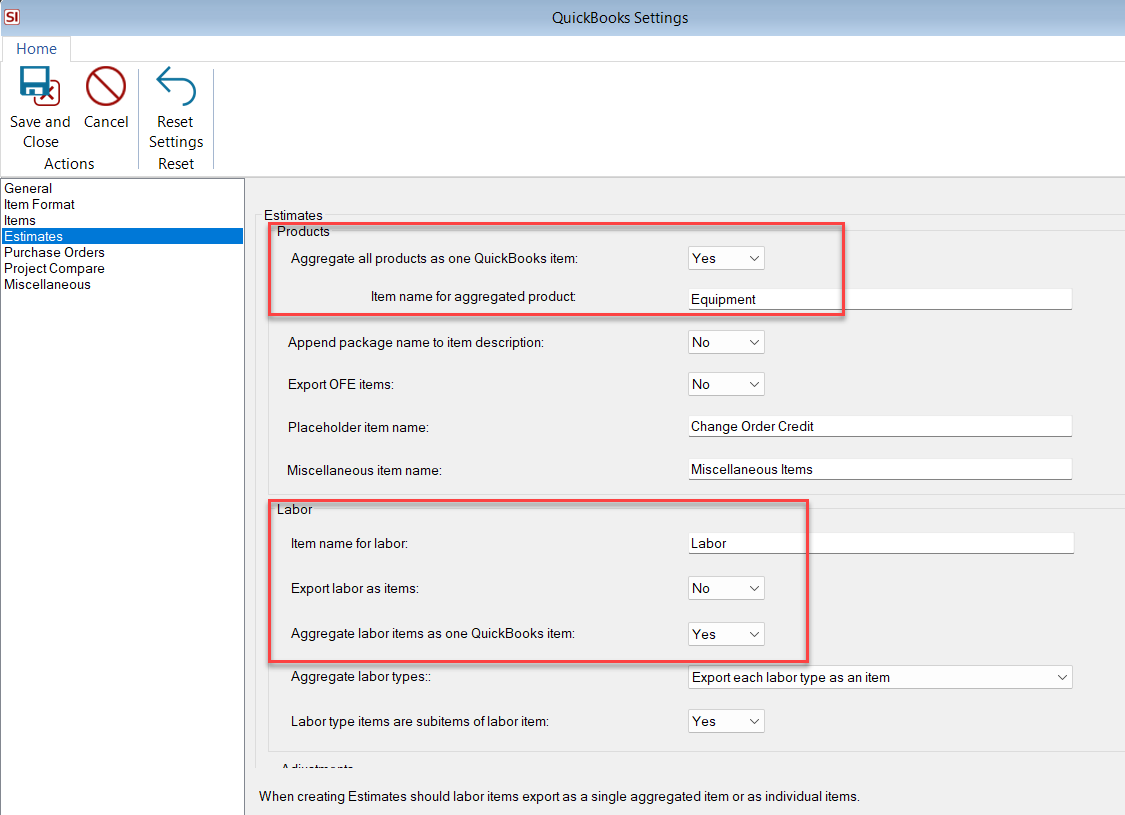Click the Item name for labor field
The width and height of the screenshot is (1125, 815).
(x=880, y=543)
